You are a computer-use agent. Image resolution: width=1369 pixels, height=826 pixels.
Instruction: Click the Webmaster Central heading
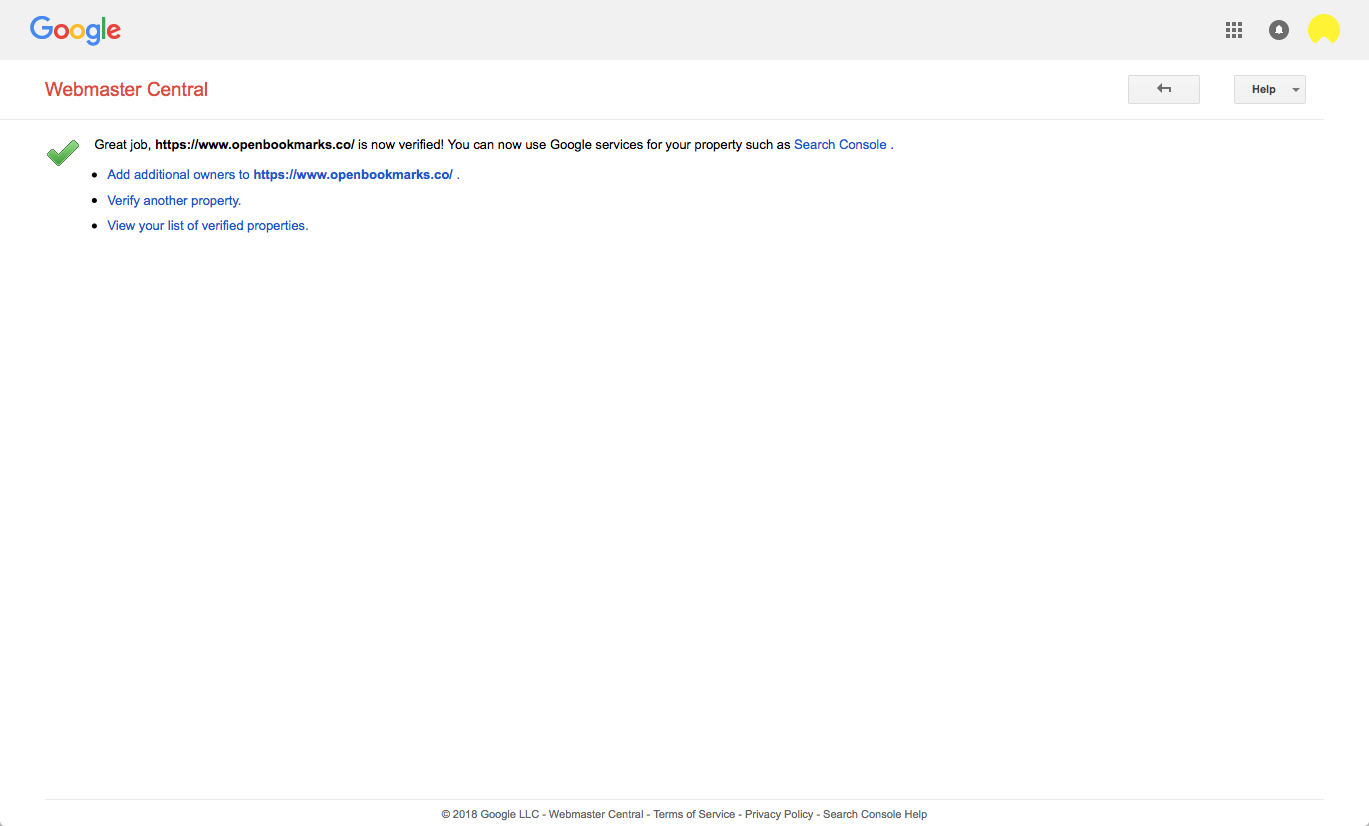127,89
